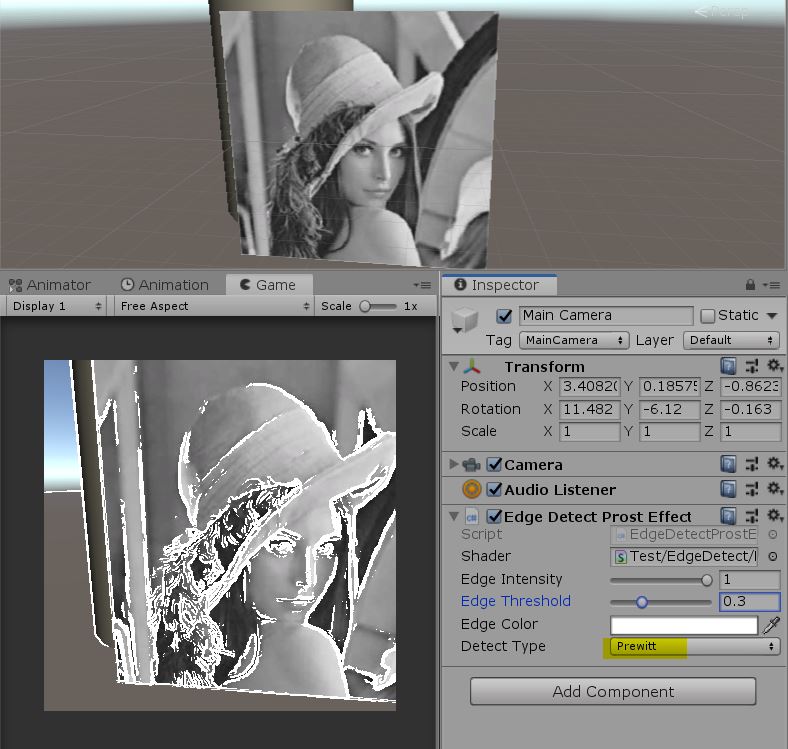The height and width of the screenshot is (749, 788).
Task: Enable the Static checkbox
Action: tap(707, 316)
